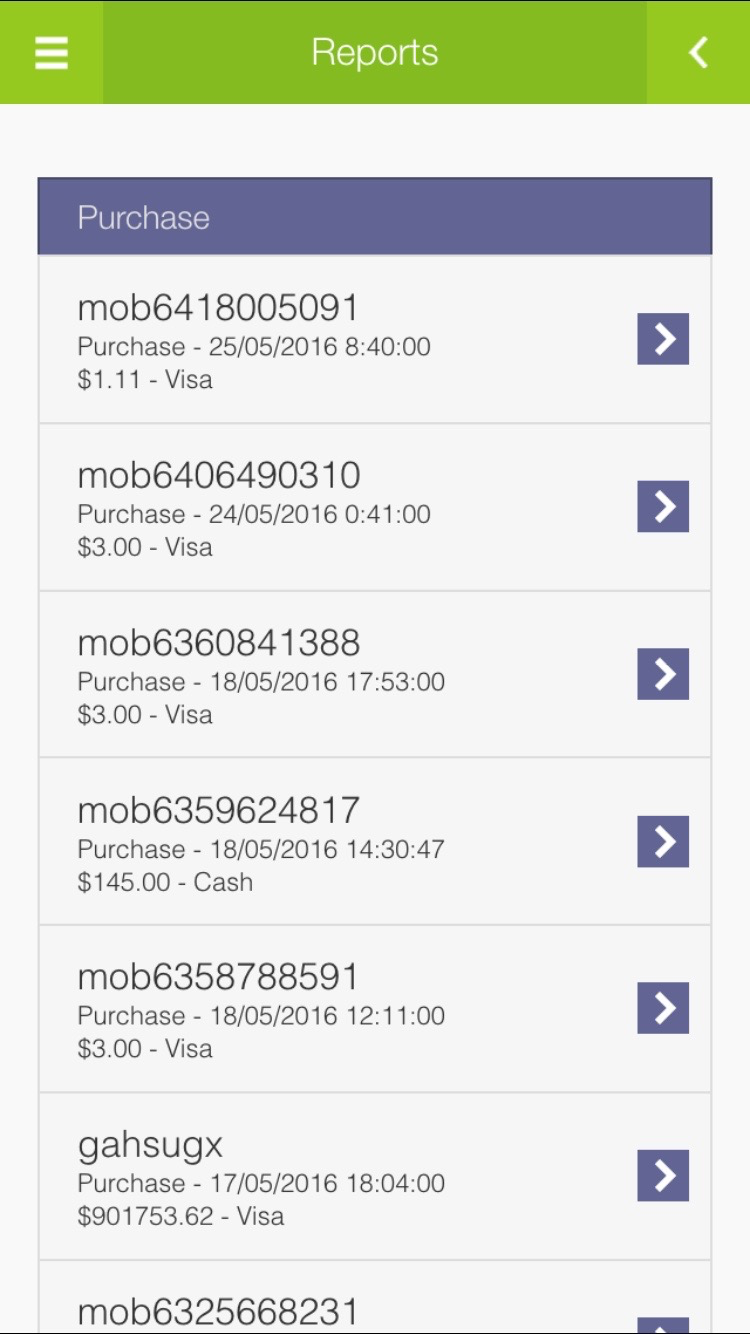This screenshot has height=1334, width=750.
Task: Tap the 18/05/2016 17:53:00 purchase date line
Action: coord(261,682)
